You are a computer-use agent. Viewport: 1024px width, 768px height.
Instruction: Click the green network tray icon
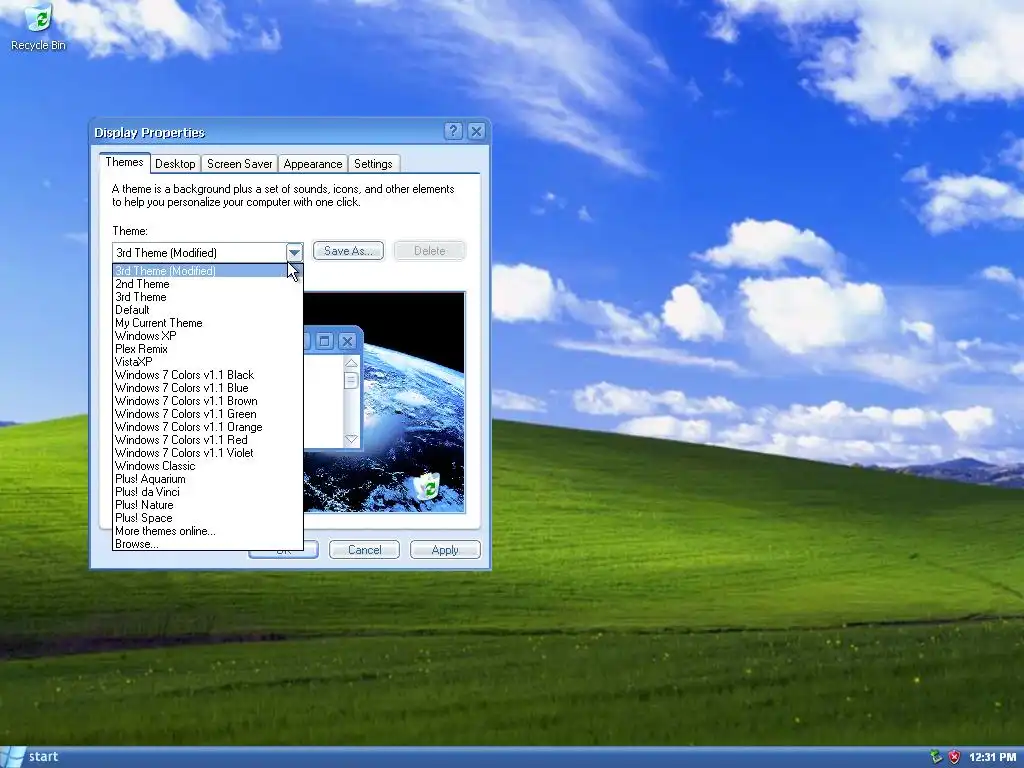click(936, 757)
